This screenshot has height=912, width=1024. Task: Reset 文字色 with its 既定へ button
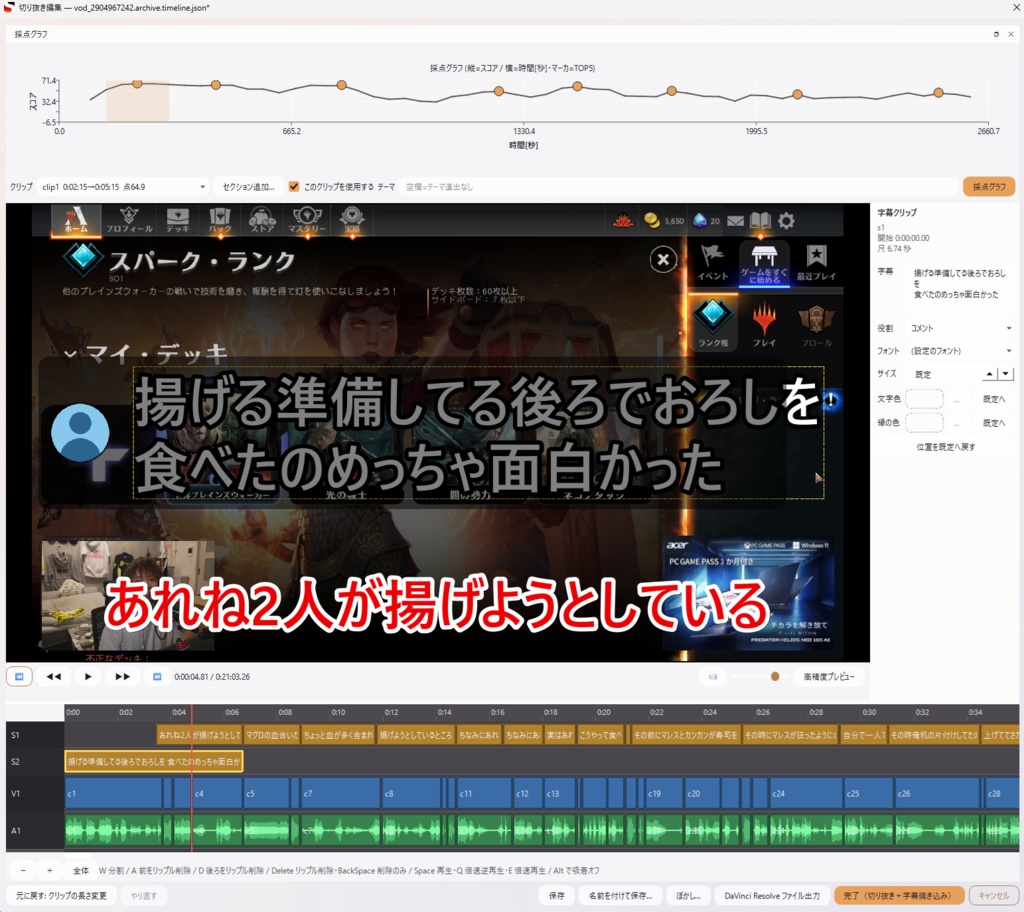[994, 399]
